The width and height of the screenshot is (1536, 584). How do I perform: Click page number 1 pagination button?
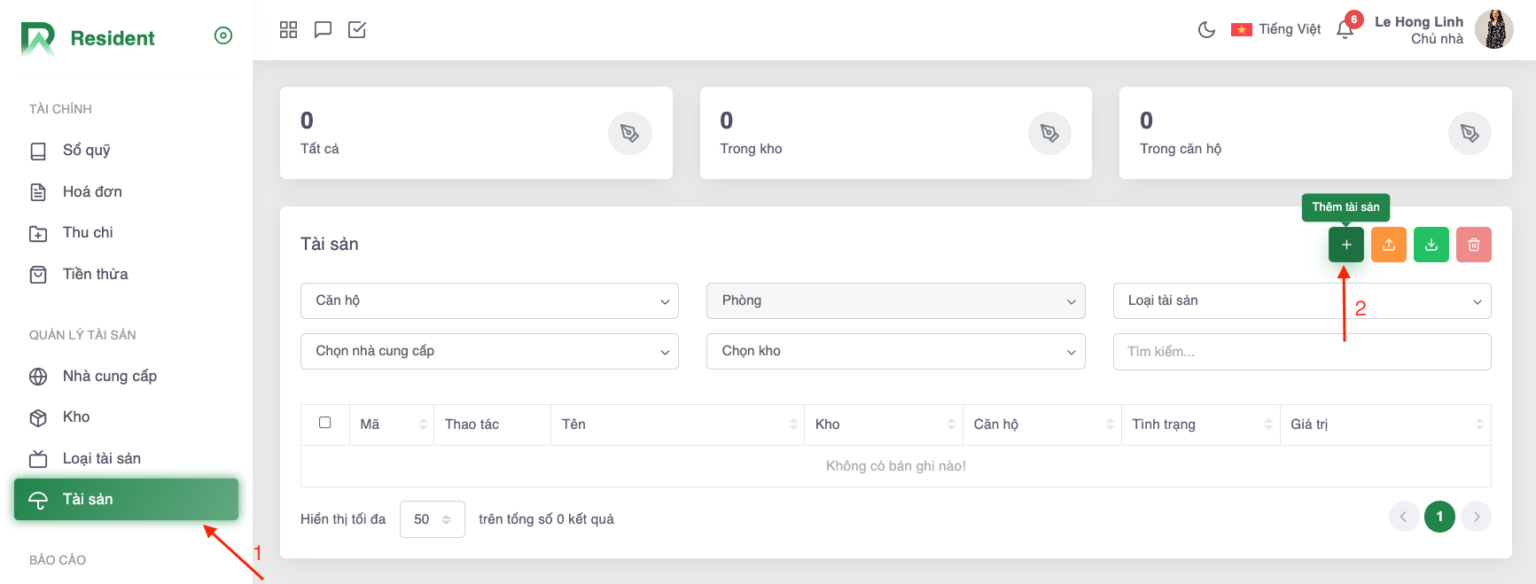click(x=1439, y=517)
